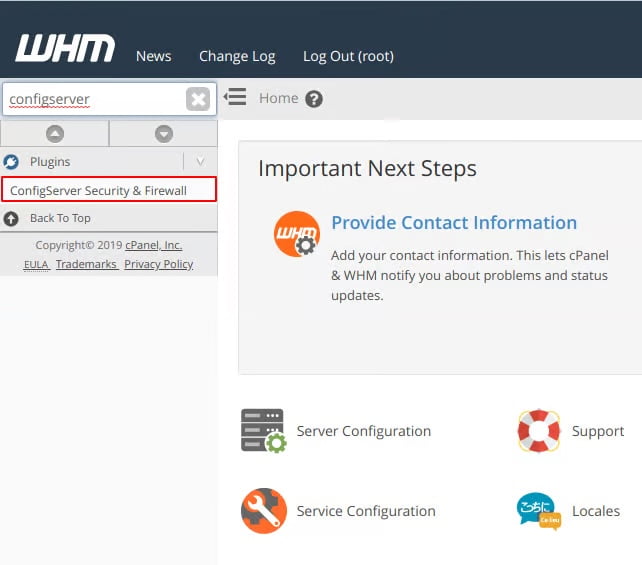Screen dimensions: 642x565
Task: Open ConfigServer Security & Firewall
Action: [109, 190]
